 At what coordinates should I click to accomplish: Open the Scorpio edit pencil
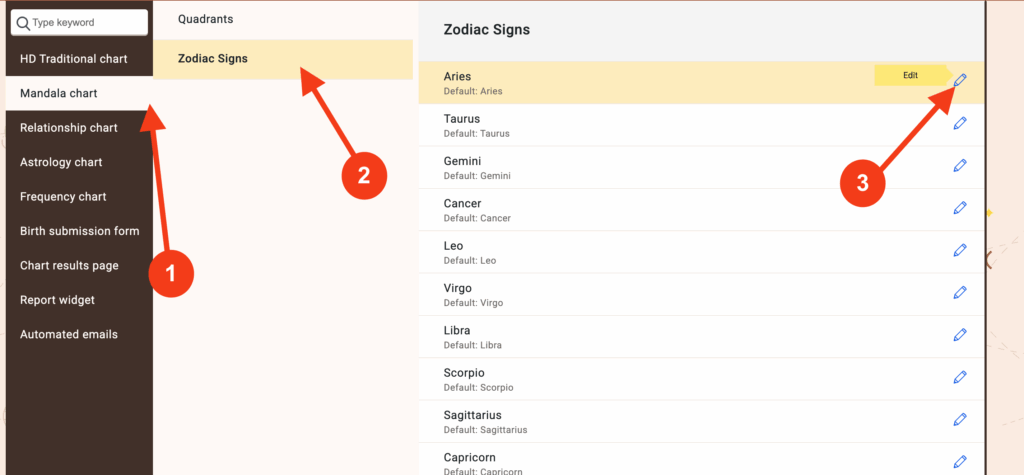coord(960,377)
